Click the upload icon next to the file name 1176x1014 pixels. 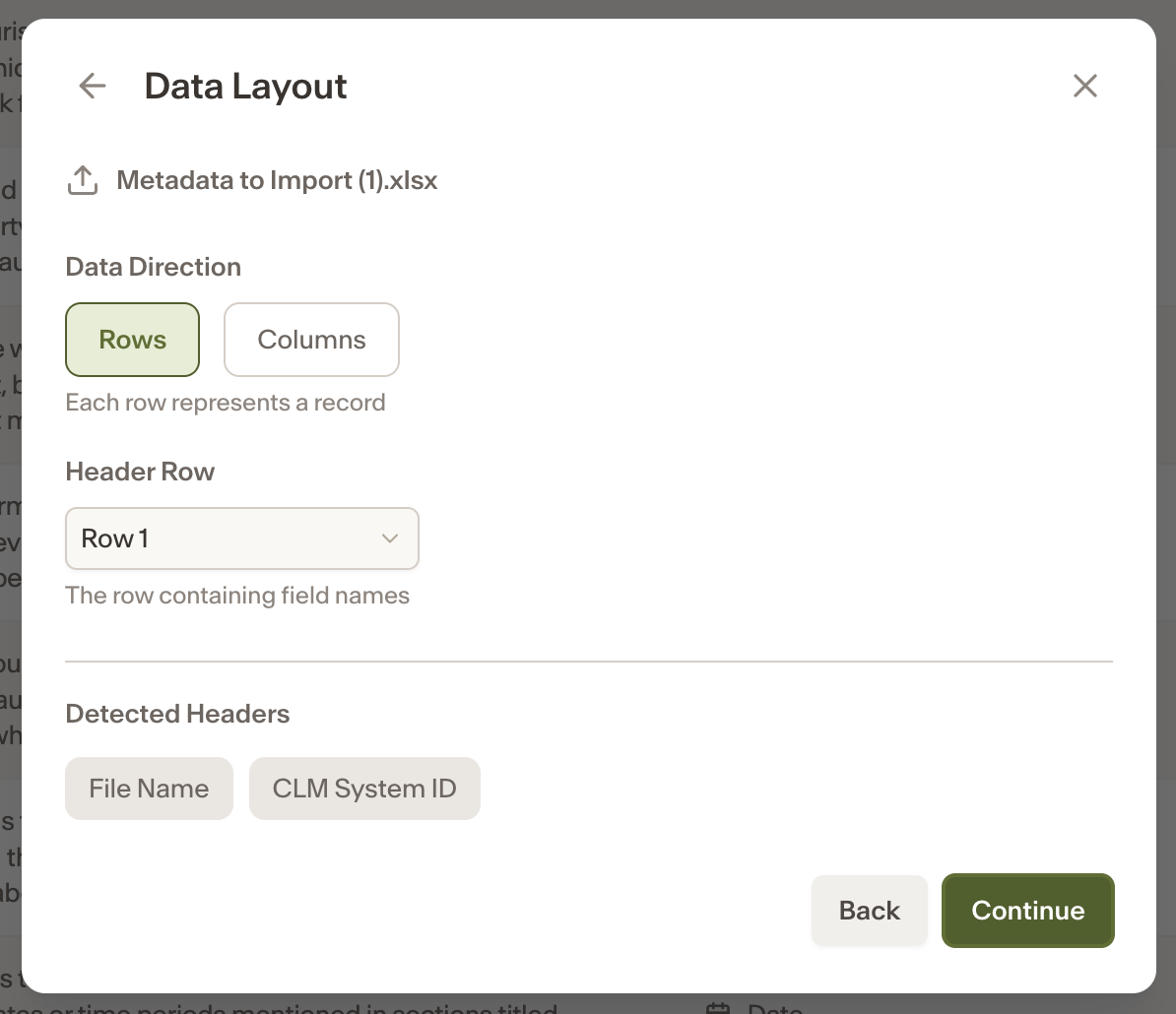pyautogui.click(x=83, y=180)
